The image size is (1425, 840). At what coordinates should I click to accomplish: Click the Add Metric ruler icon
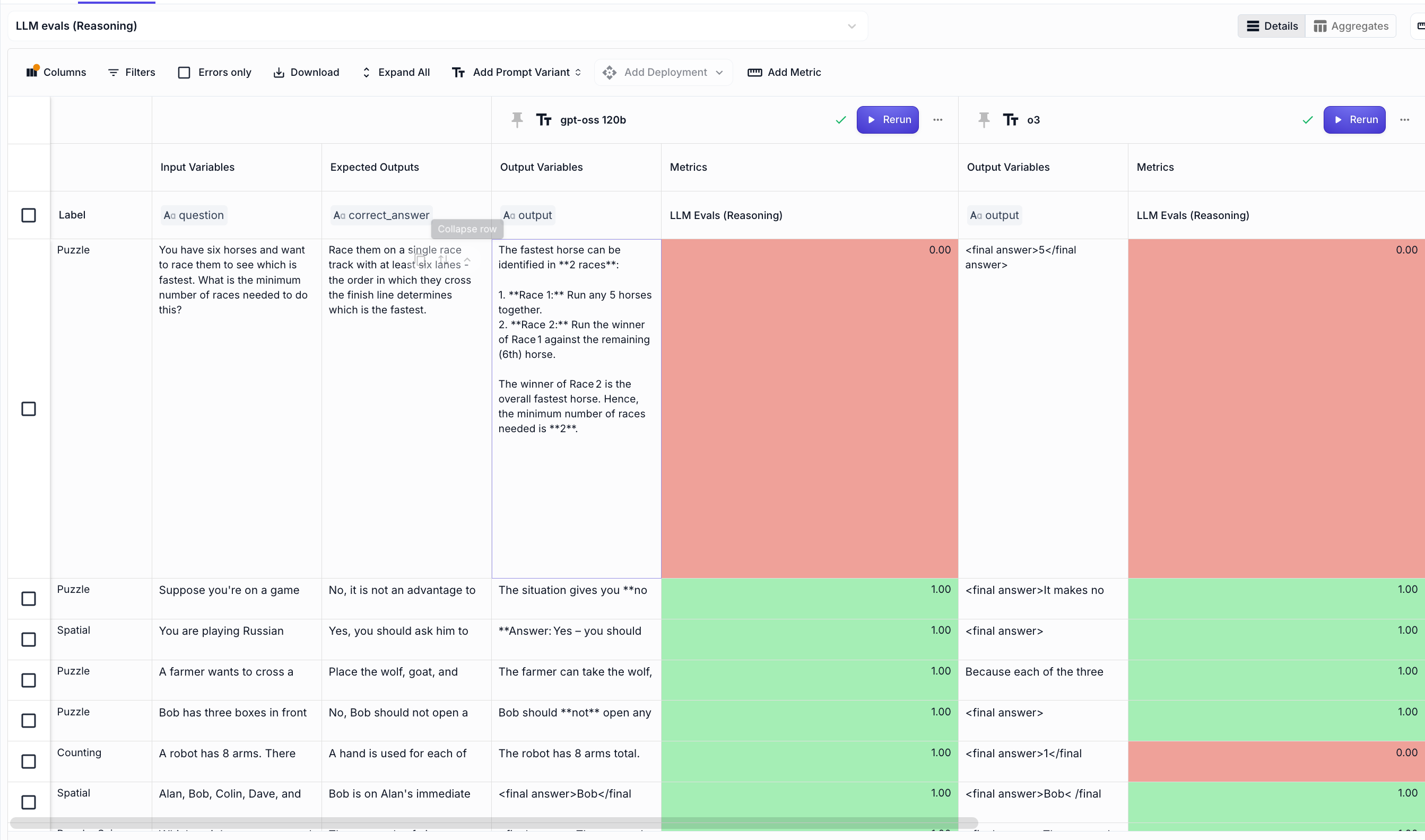(754, 73)
